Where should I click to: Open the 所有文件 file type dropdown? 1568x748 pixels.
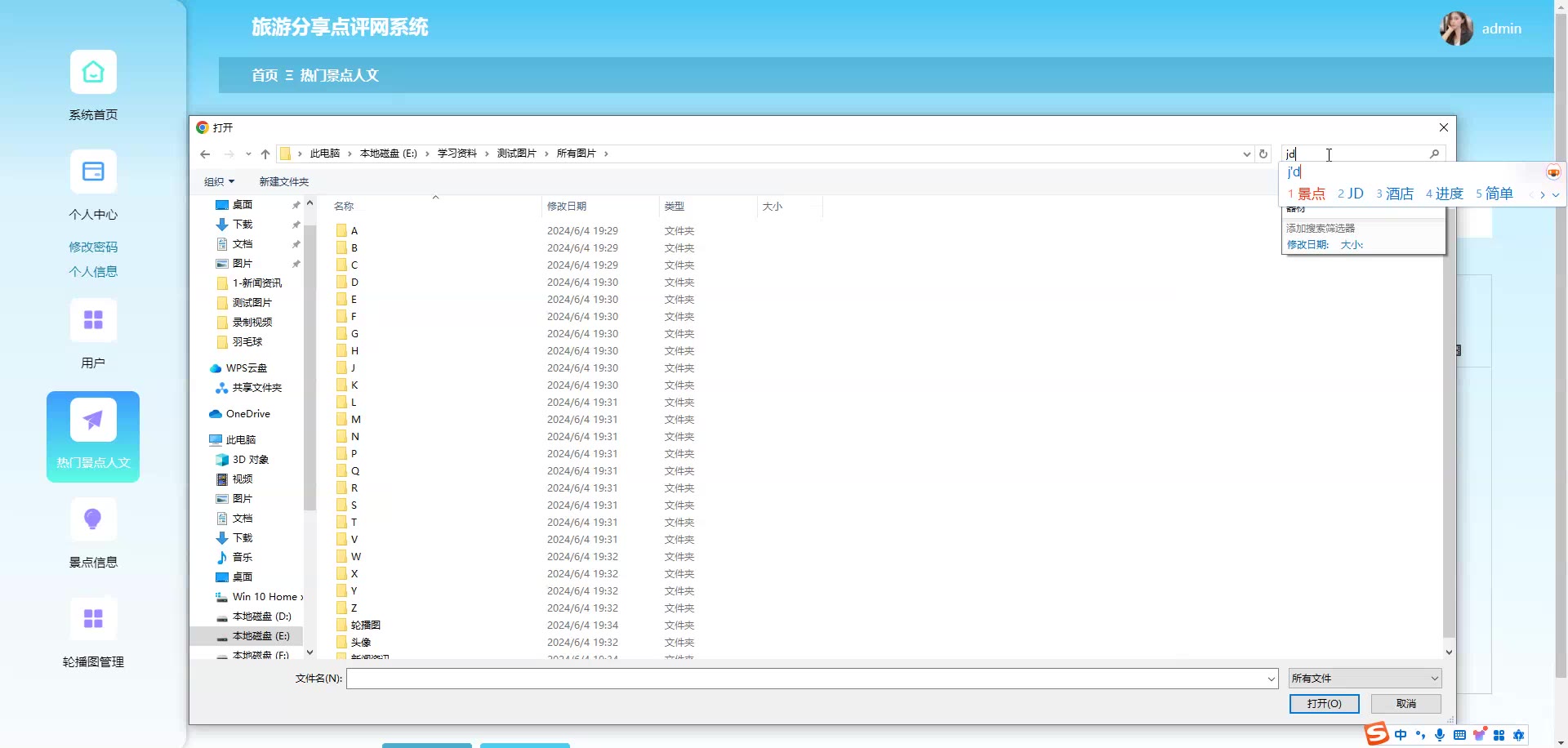[1365, 679]
